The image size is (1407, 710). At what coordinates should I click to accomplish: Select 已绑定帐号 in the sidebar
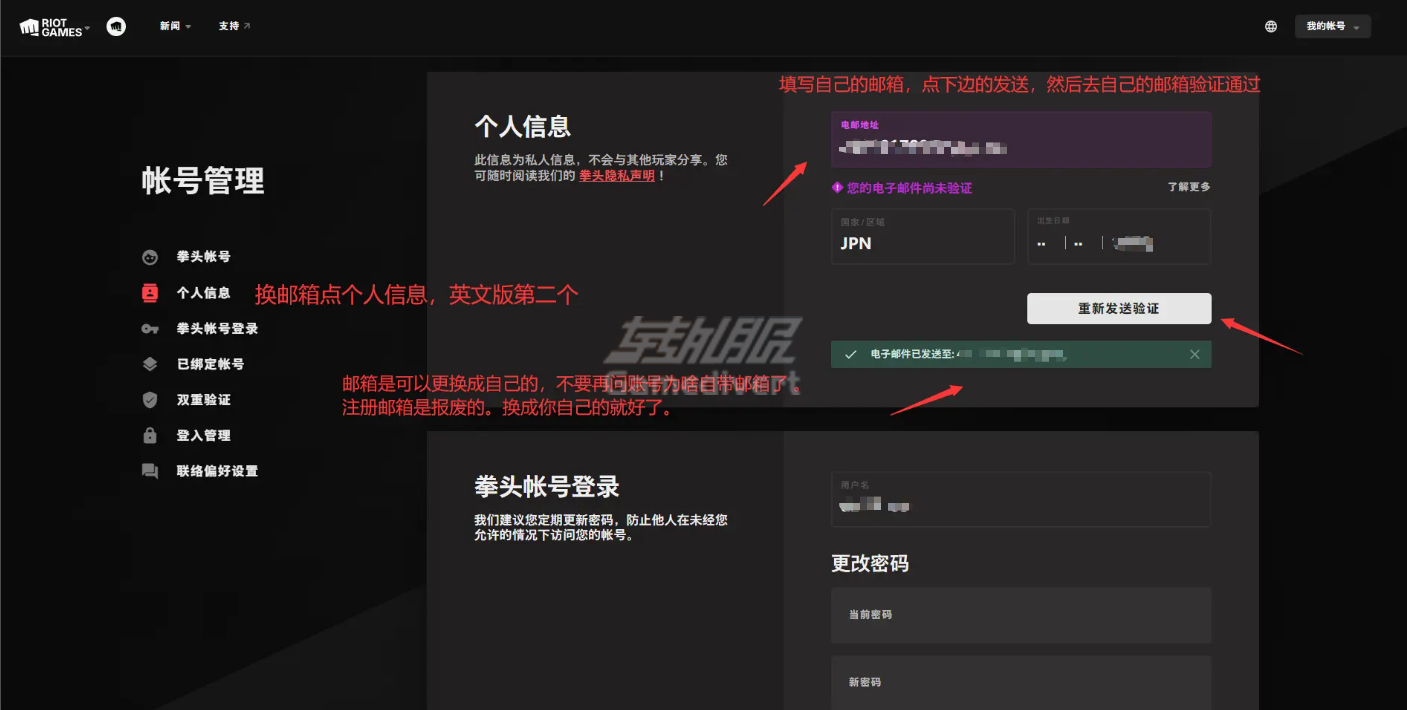[x=210, y=364]
